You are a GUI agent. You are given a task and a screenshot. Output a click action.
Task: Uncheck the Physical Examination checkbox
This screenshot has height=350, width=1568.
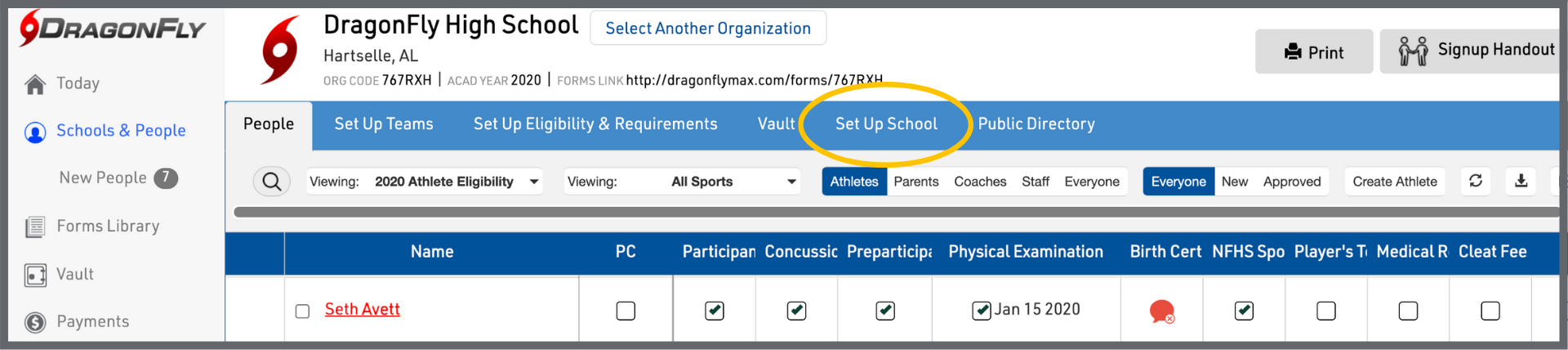tap(981, 311)
